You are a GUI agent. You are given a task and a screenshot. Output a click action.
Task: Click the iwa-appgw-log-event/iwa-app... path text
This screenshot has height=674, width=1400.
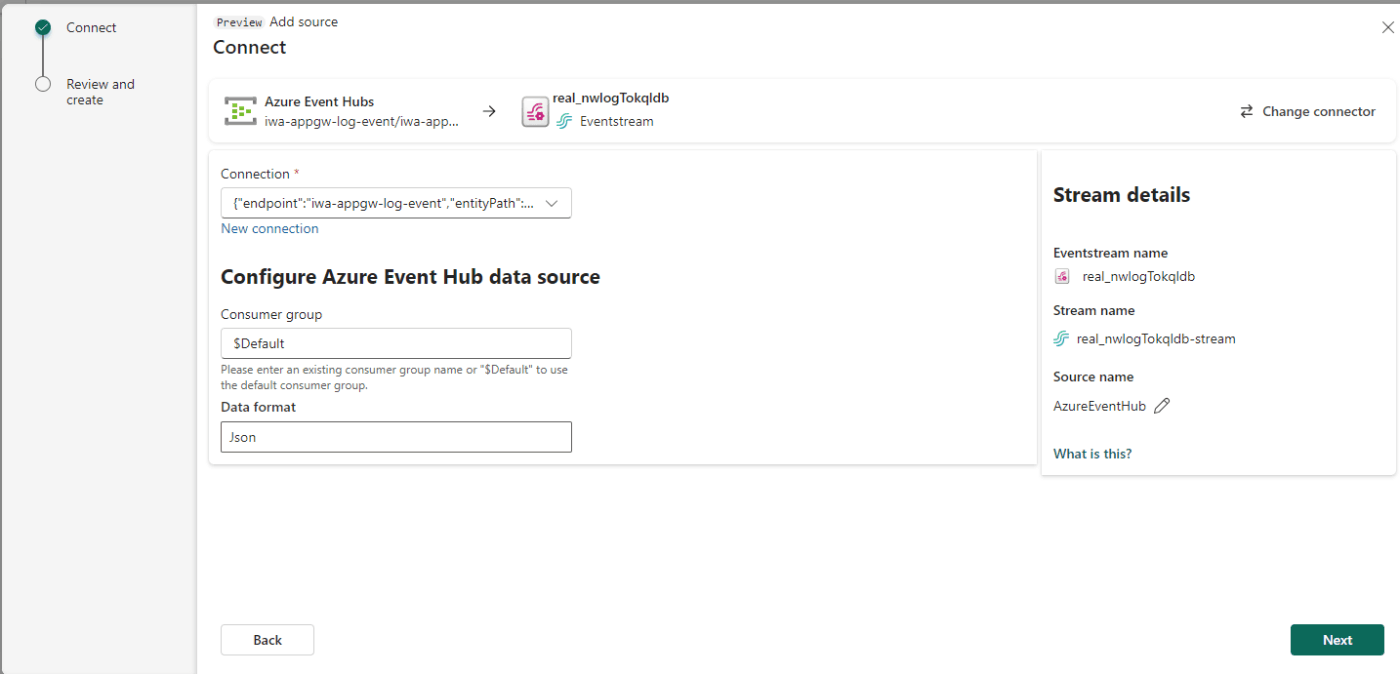click(x=362, y=121)
